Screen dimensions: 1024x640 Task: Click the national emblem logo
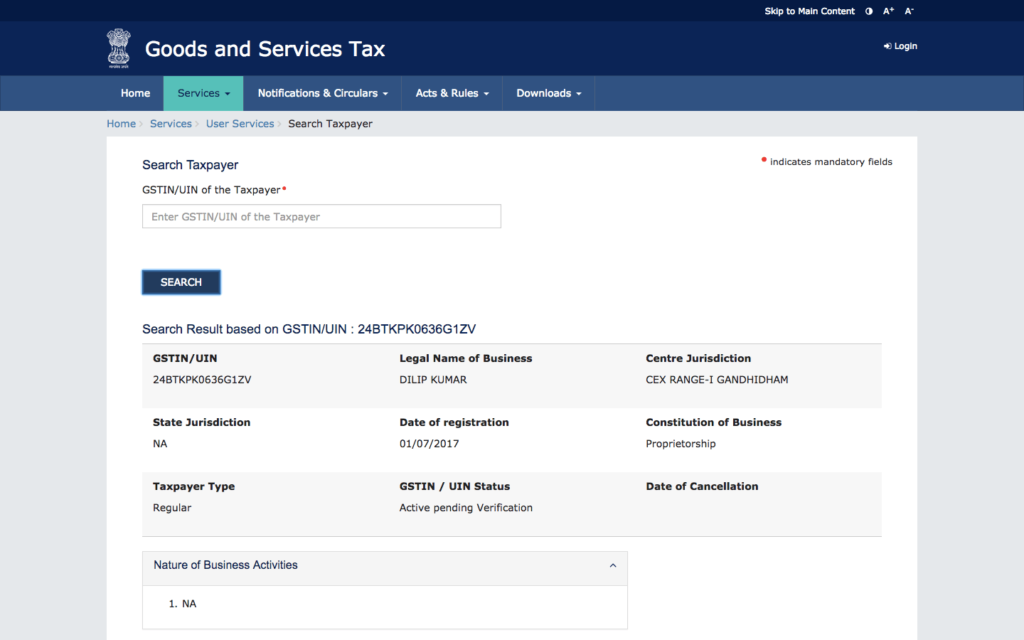[118, 48]
